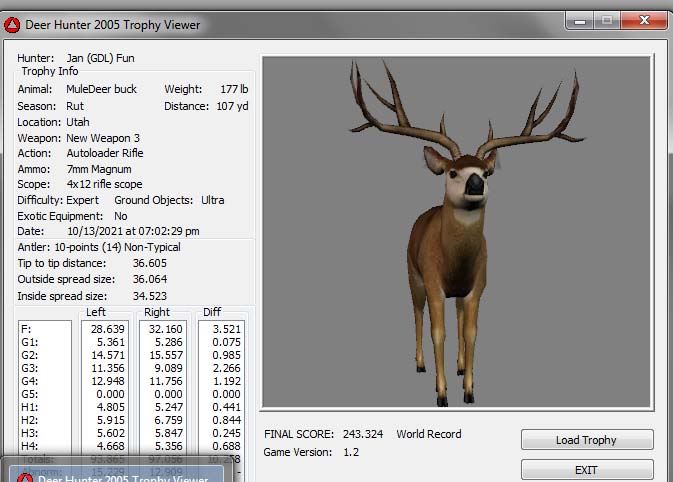The height and width of the screenshot is (482, 673).
Task: Click the ammo value 7mm Magnum
Action: (99, 169)
